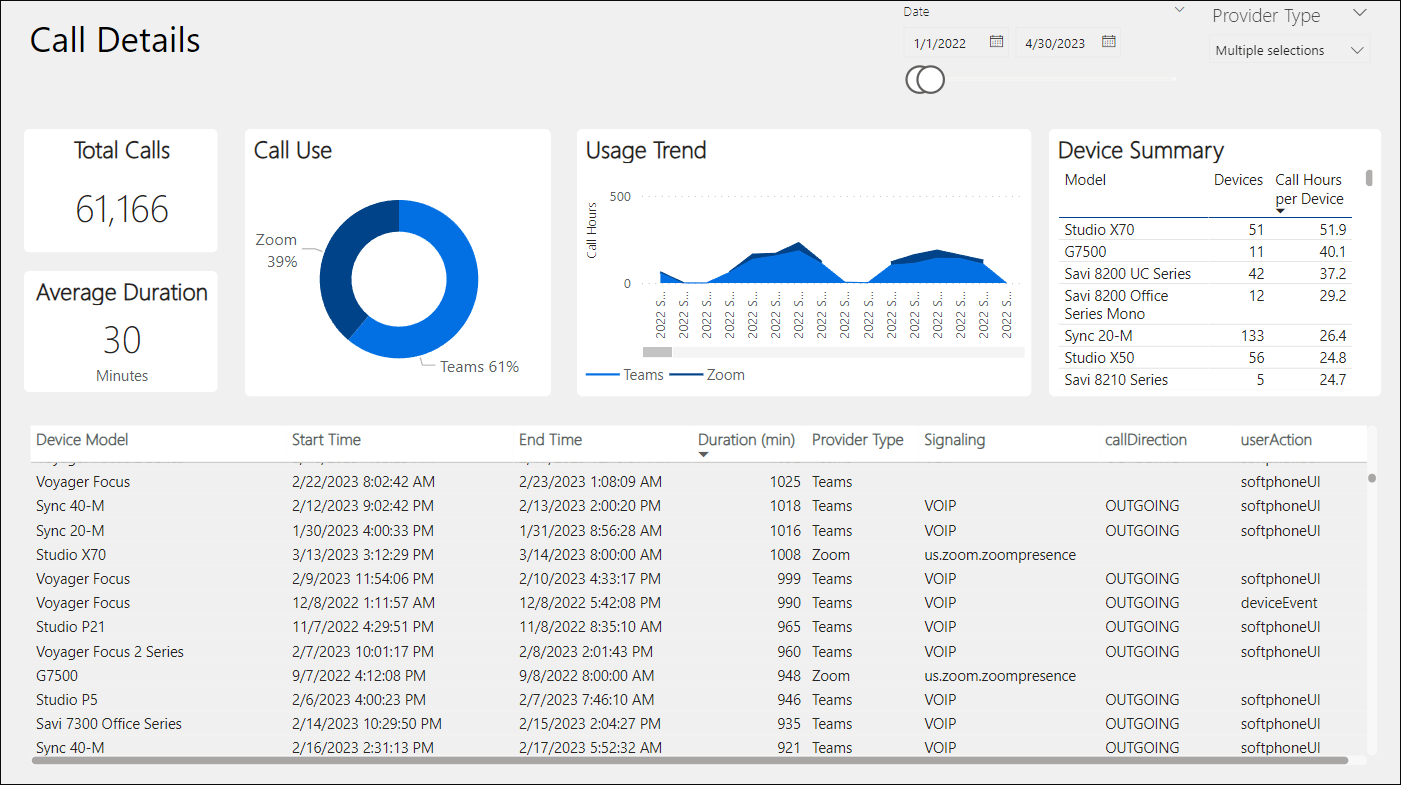1401x785 pixels.
Task: Click the Usage Trend horizontal scrollbar thumb
Action: 657,352
